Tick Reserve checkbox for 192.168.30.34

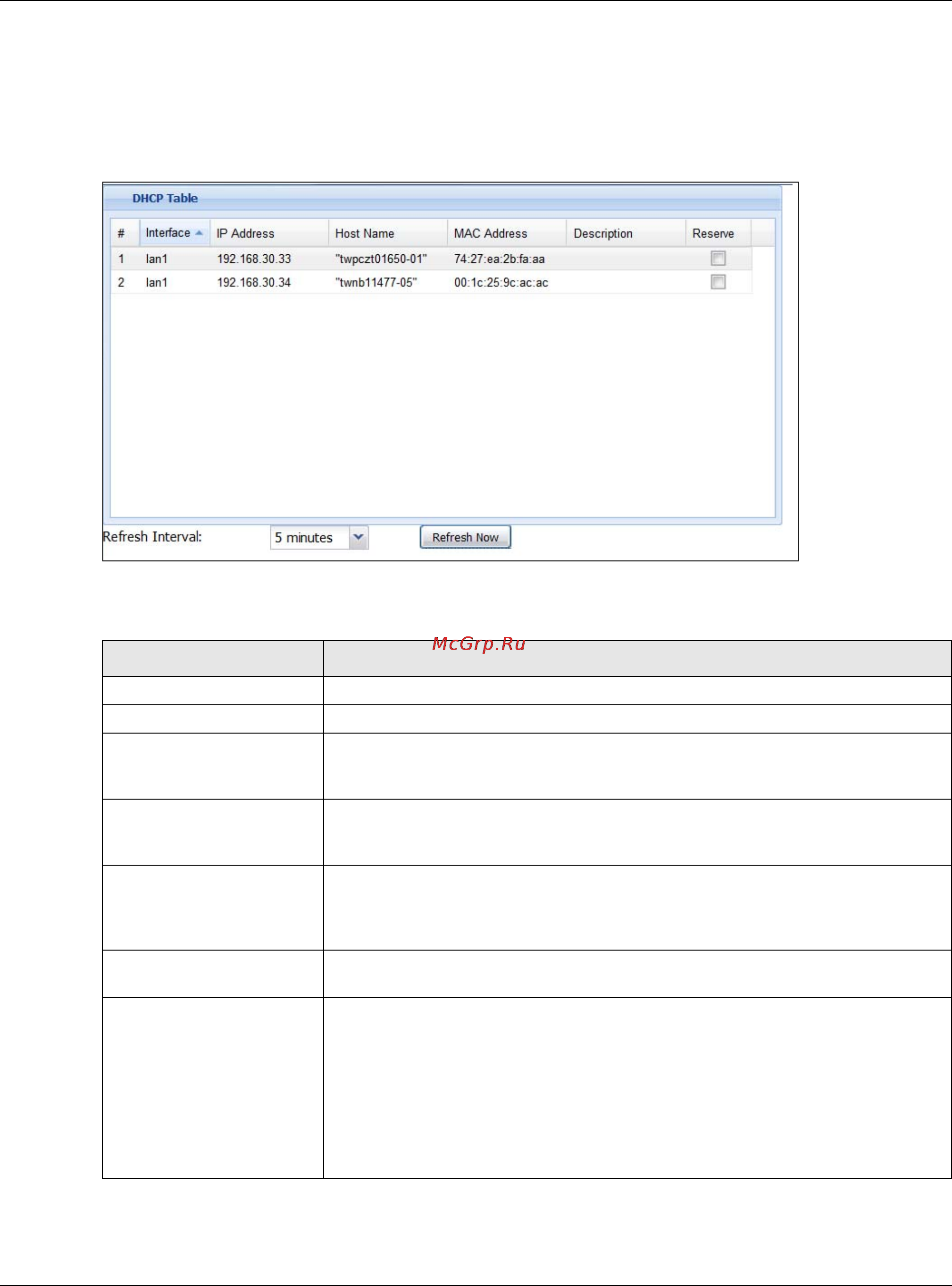click(718, 282)
